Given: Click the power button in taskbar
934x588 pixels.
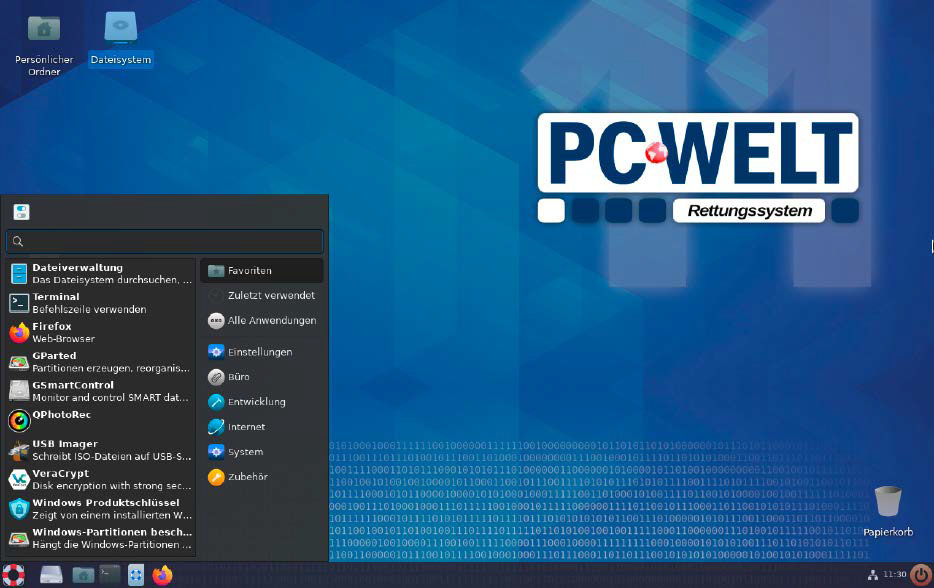Looking at the screenshot, I should coord(921,575).
